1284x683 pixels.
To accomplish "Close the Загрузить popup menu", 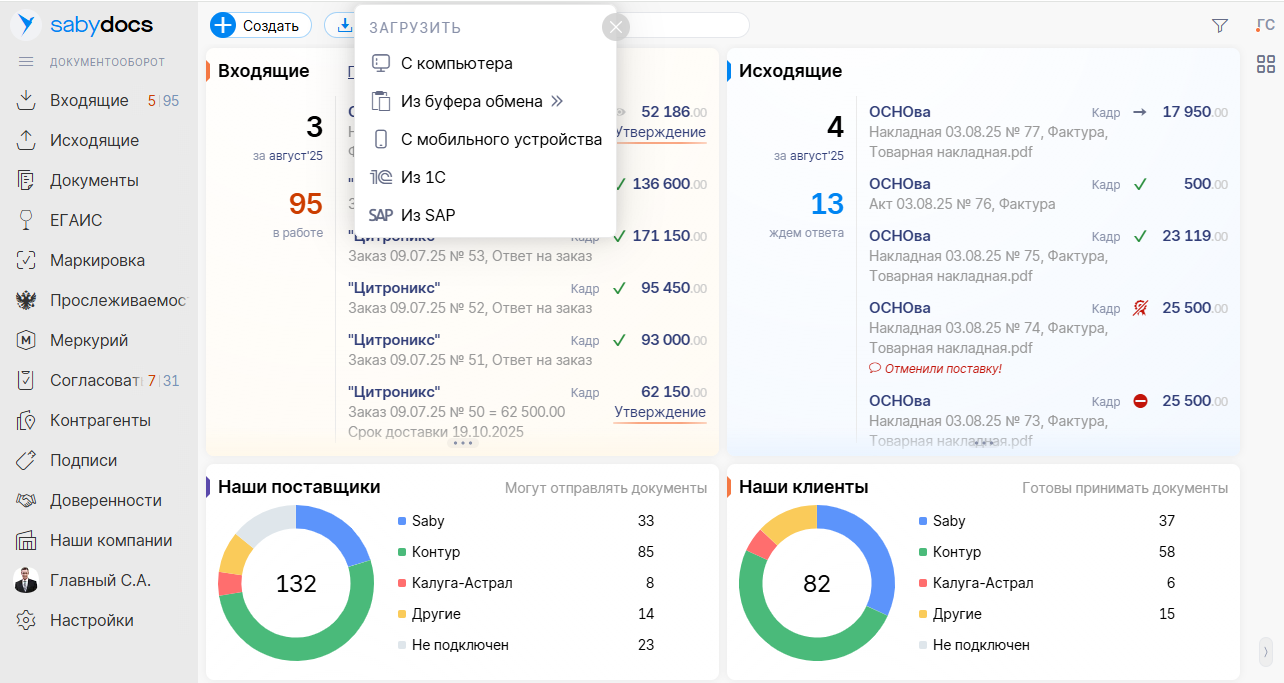I will click(616, 27).
